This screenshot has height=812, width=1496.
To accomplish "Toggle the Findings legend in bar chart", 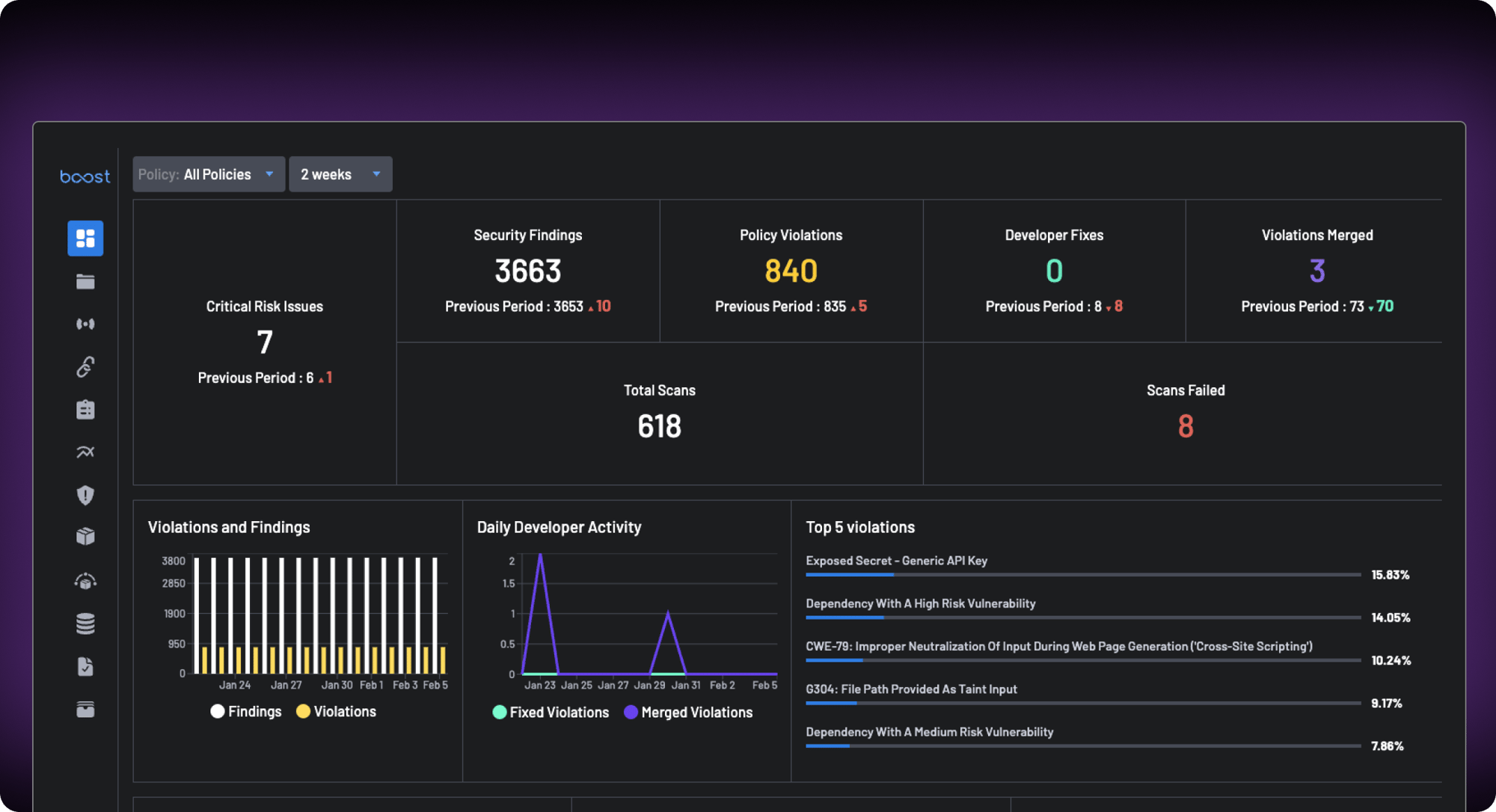I will click(x=246, y=712).
